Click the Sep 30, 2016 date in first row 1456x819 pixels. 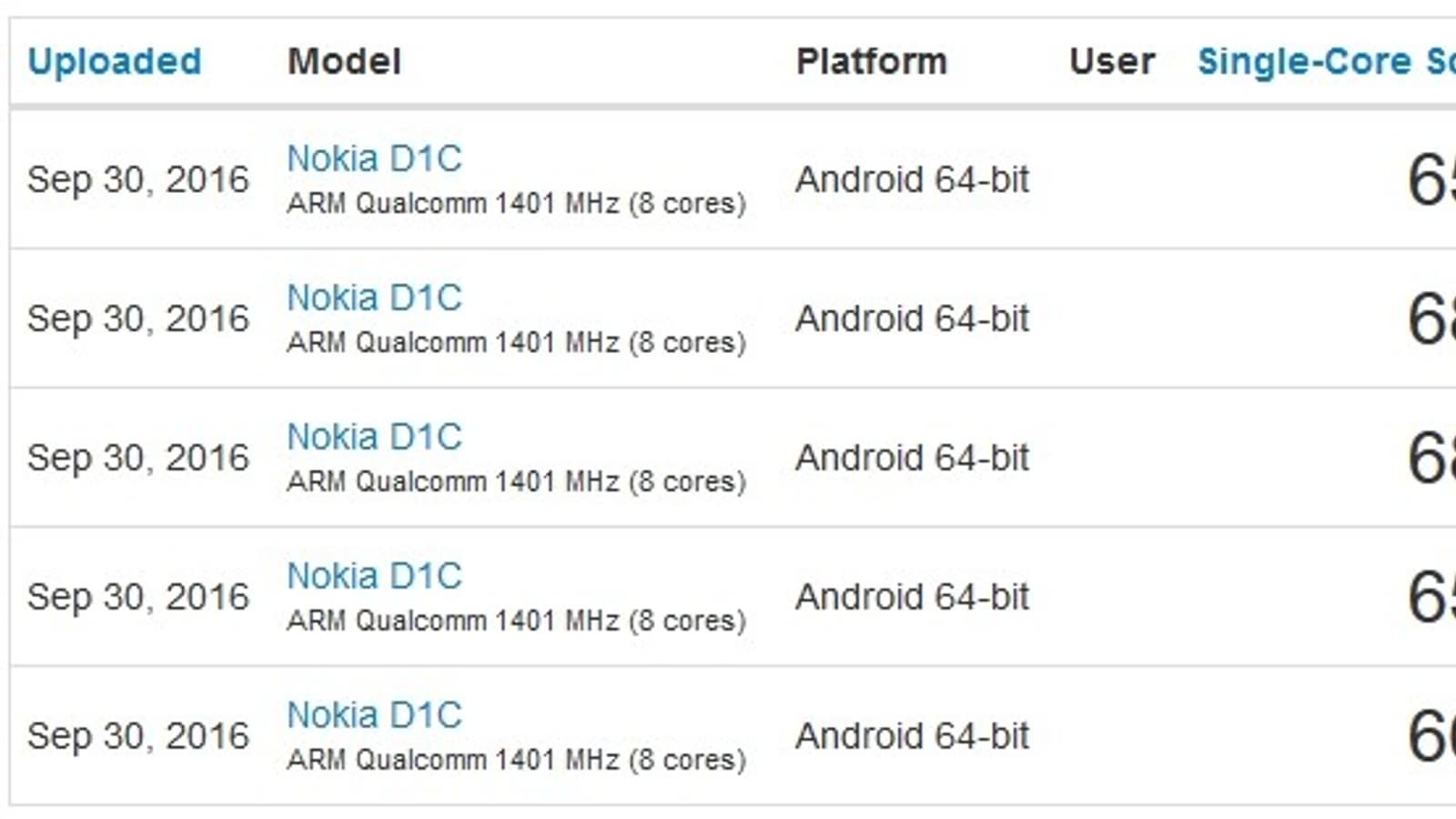[x=138, y=180]
